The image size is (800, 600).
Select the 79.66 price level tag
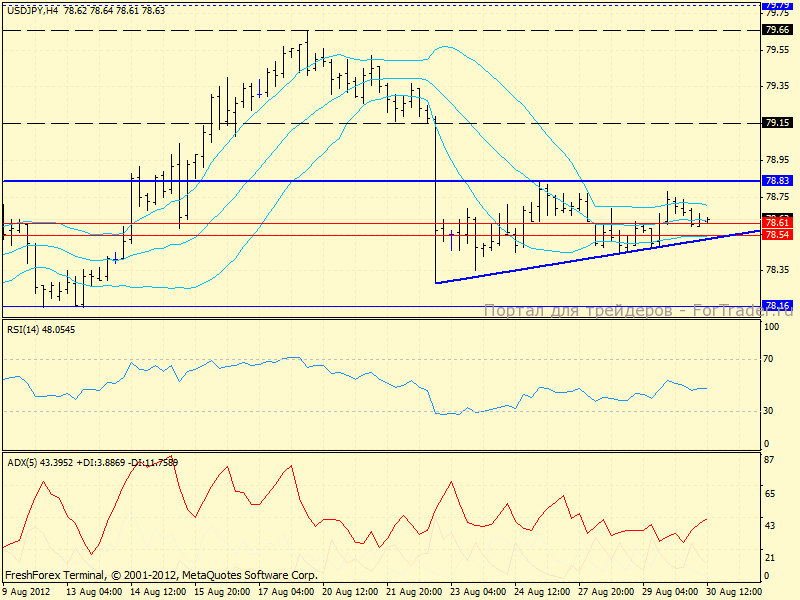[x=777, y=30]
